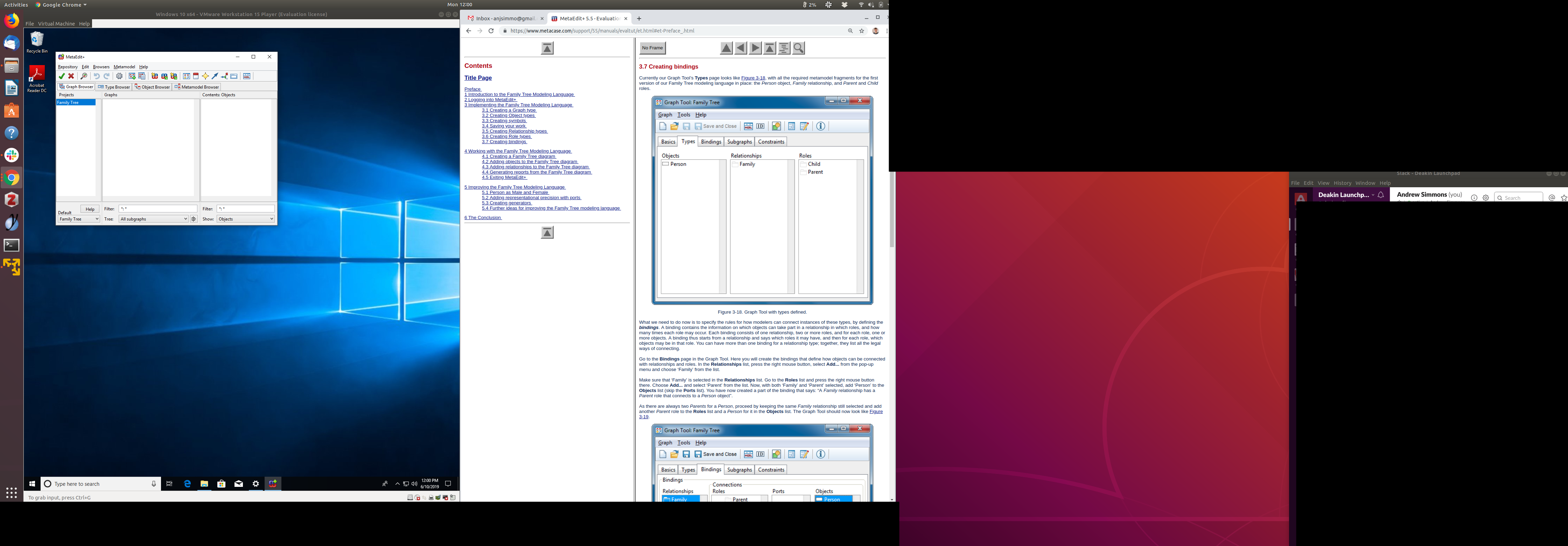Screen dimensions: 1568x546
Task: Open the Metamodel menu
Action: [124, 67]
